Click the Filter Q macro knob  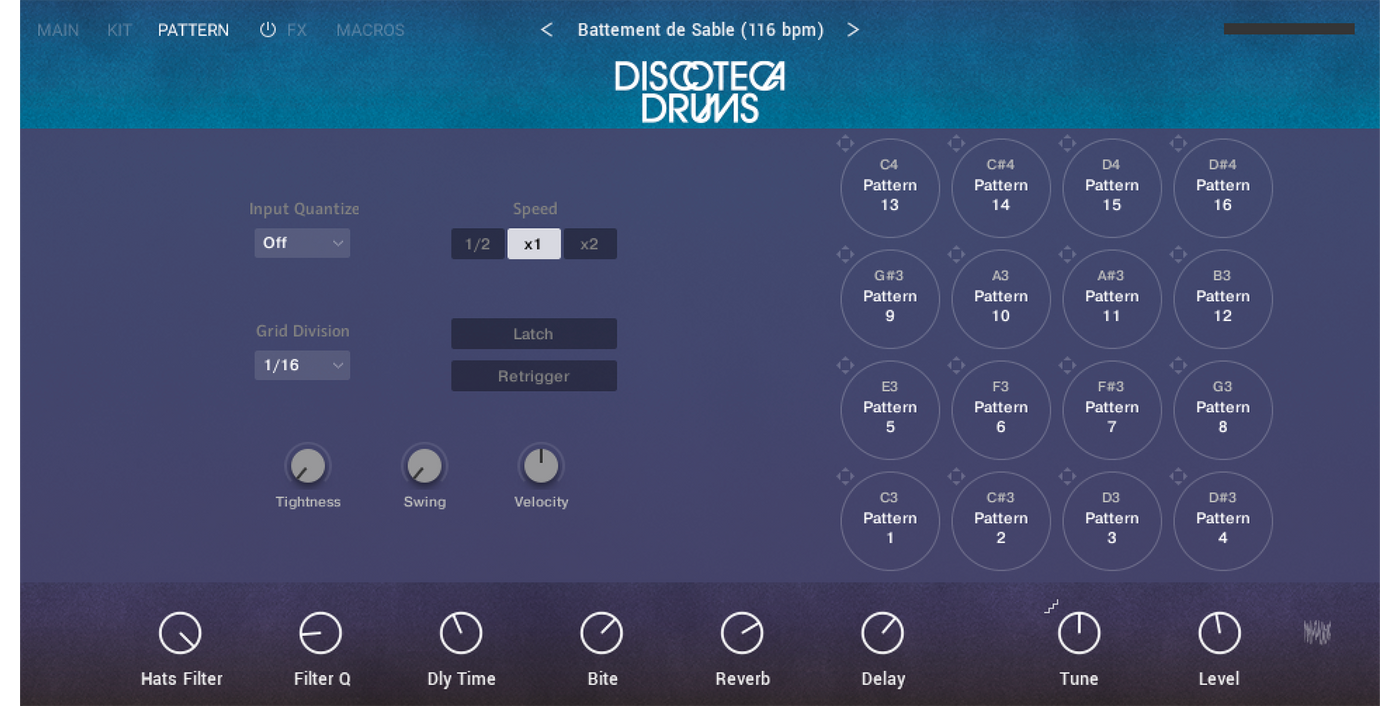321,633
